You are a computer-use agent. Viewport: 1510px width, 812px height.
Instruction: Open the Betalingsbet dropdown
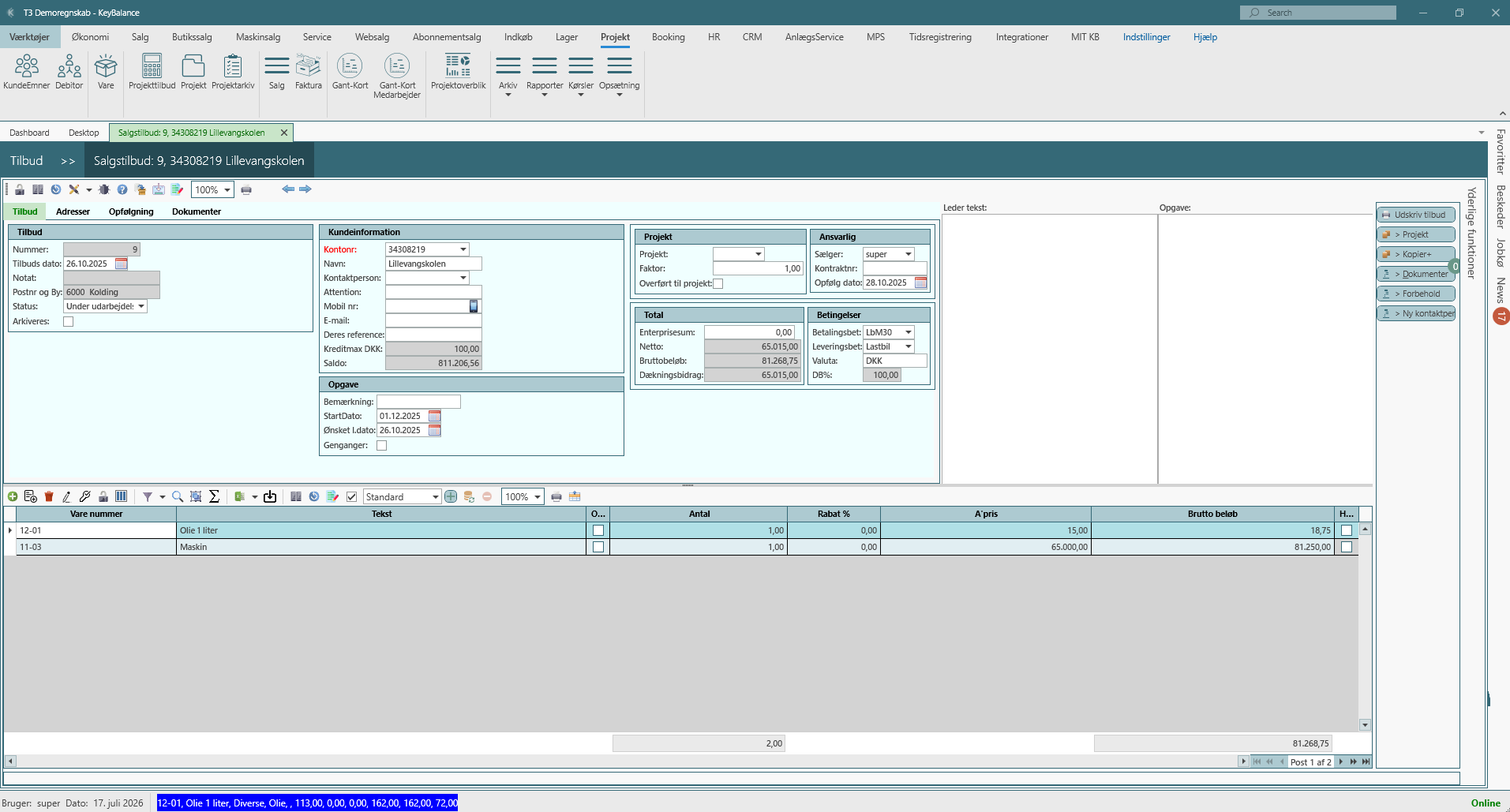pos(909,332)
